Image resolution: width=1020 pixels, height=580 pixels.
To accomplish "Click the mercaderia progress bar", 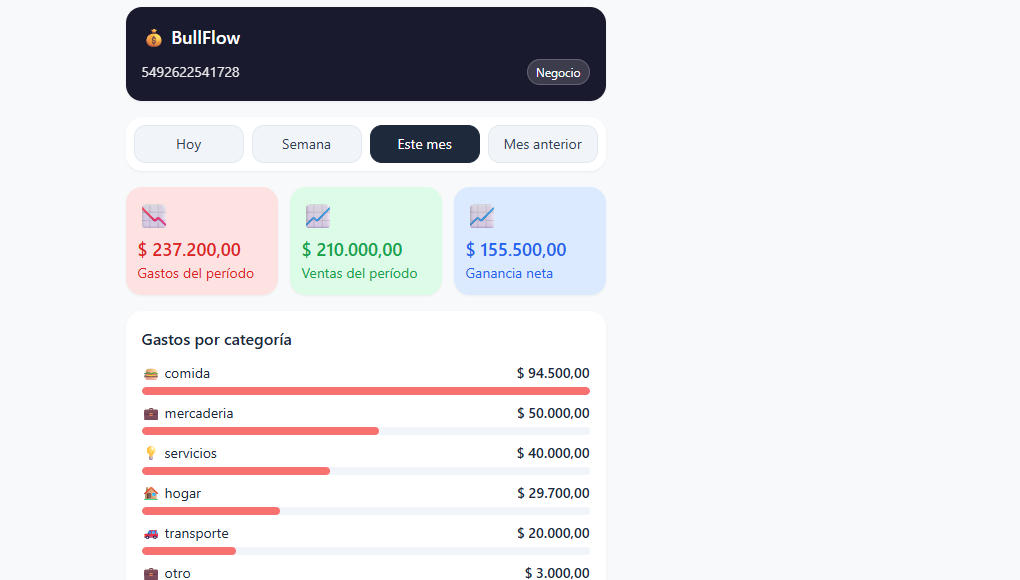I will coord(366,431).
